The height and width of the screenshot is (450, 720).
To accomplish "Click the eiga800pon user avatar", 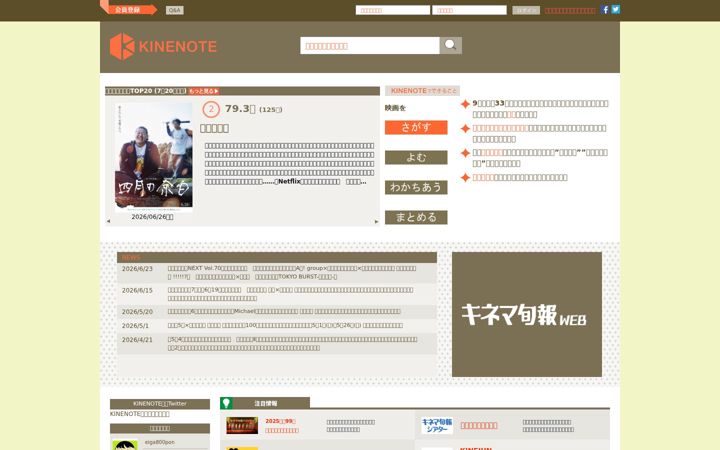I will (x=125, y=445).
